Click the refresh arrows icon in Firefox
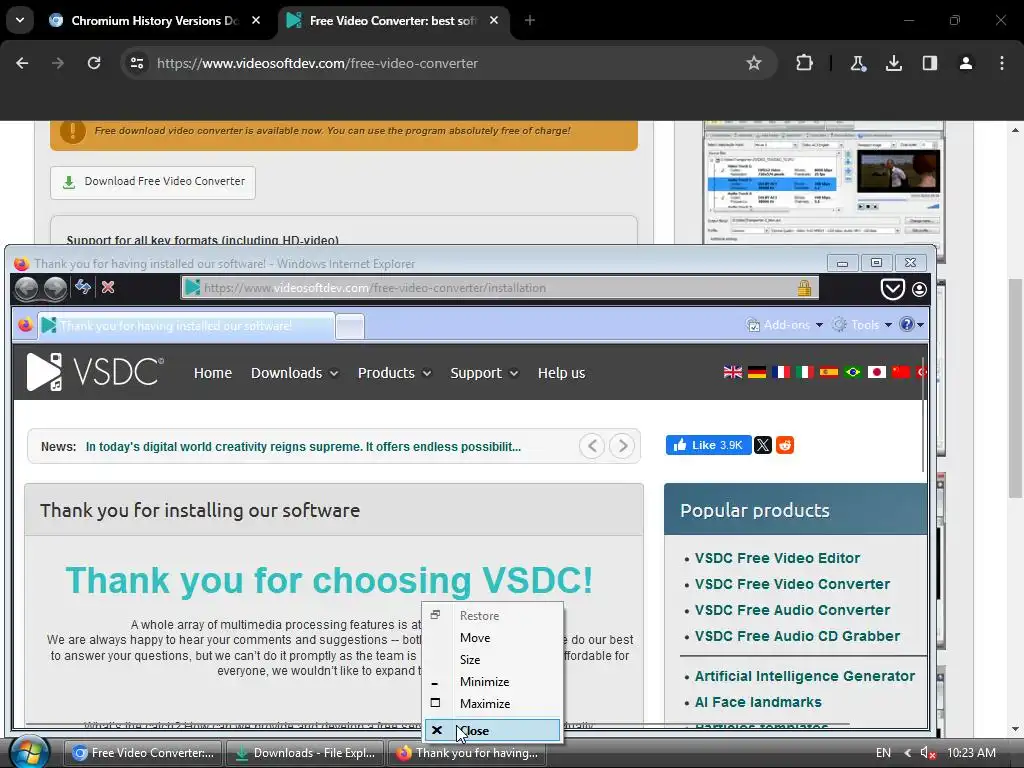The image size is (1024, 768). (83, 287)
